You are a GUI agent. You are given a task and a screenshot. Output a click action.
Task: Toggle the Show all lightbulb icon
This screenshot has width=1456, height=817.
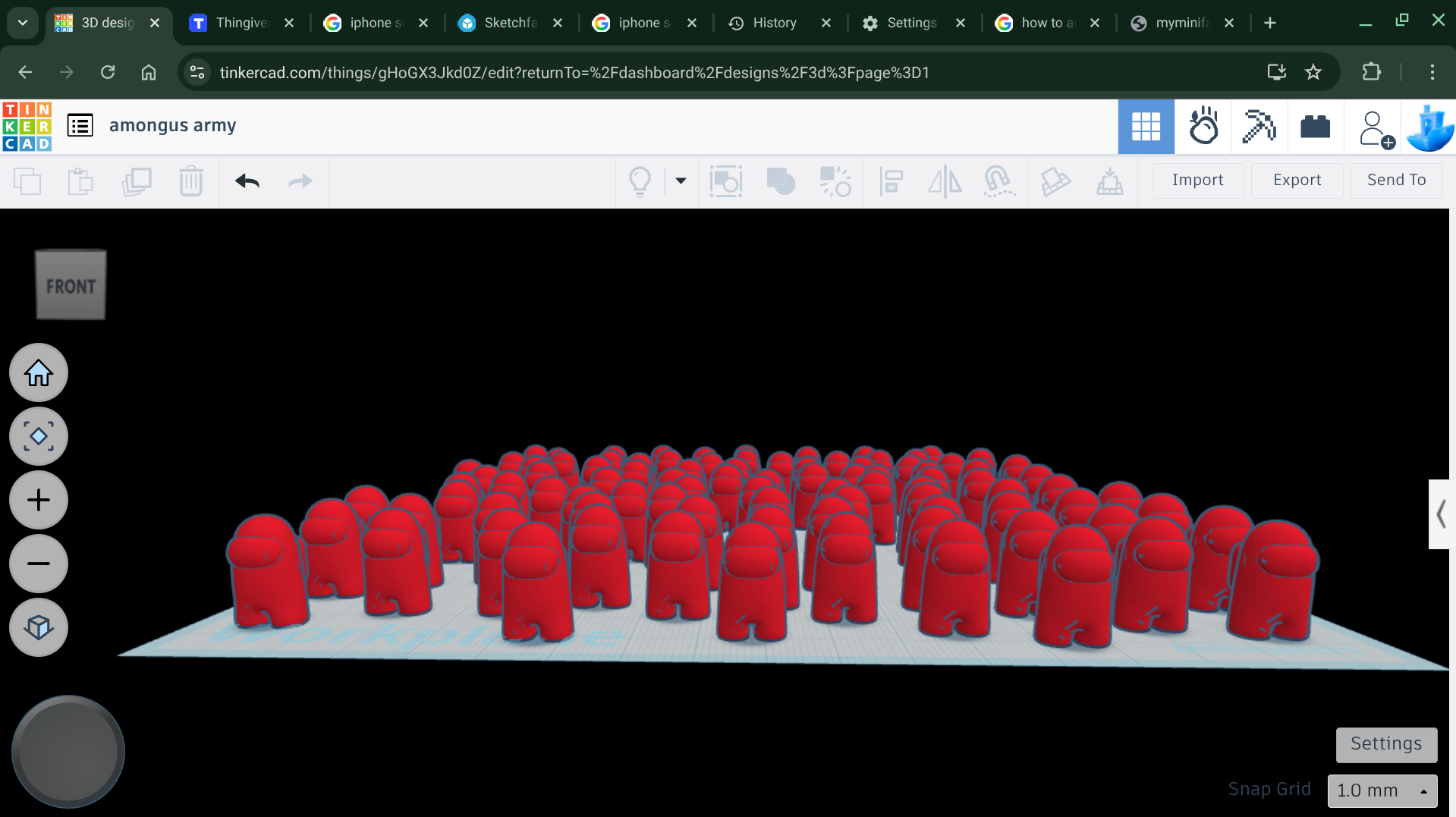(640, 181)
